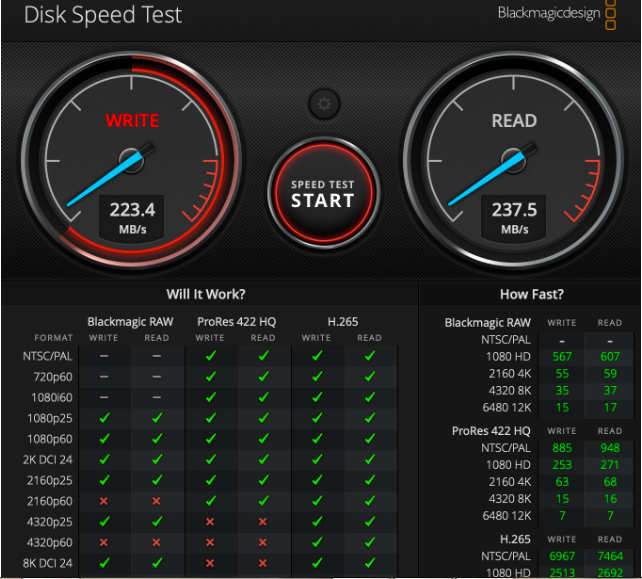Click Blackmagic RAW header in Will It Work

pyautogui.click(x=130, y=321)
